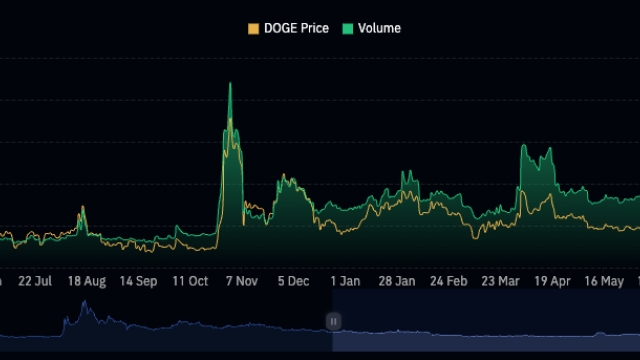Click the 11 Oct axis label
Image resolution: width=640 pixels, height=360 pixels.
(x=190, y=281)
